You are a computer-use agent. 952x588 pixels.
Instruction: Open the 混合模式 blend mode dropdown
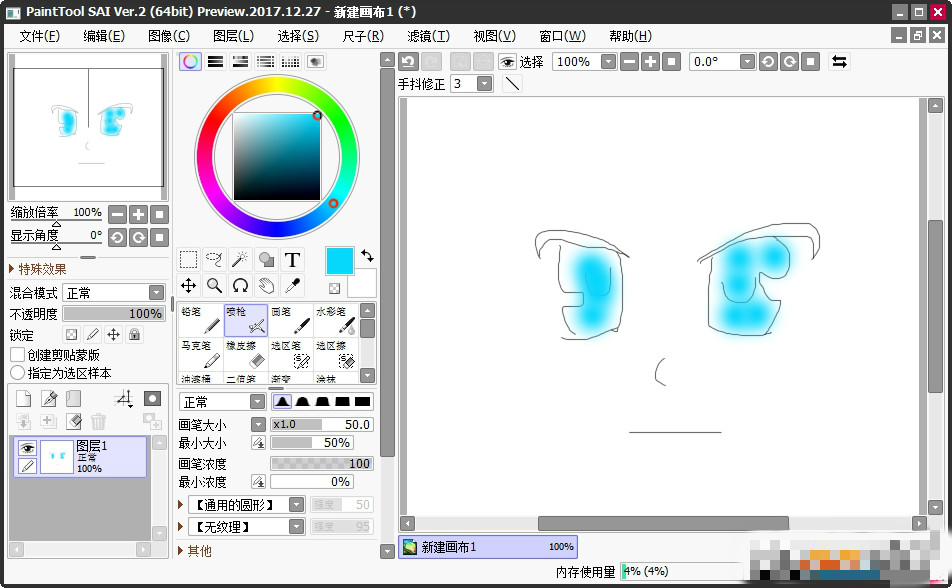[157, 293]
